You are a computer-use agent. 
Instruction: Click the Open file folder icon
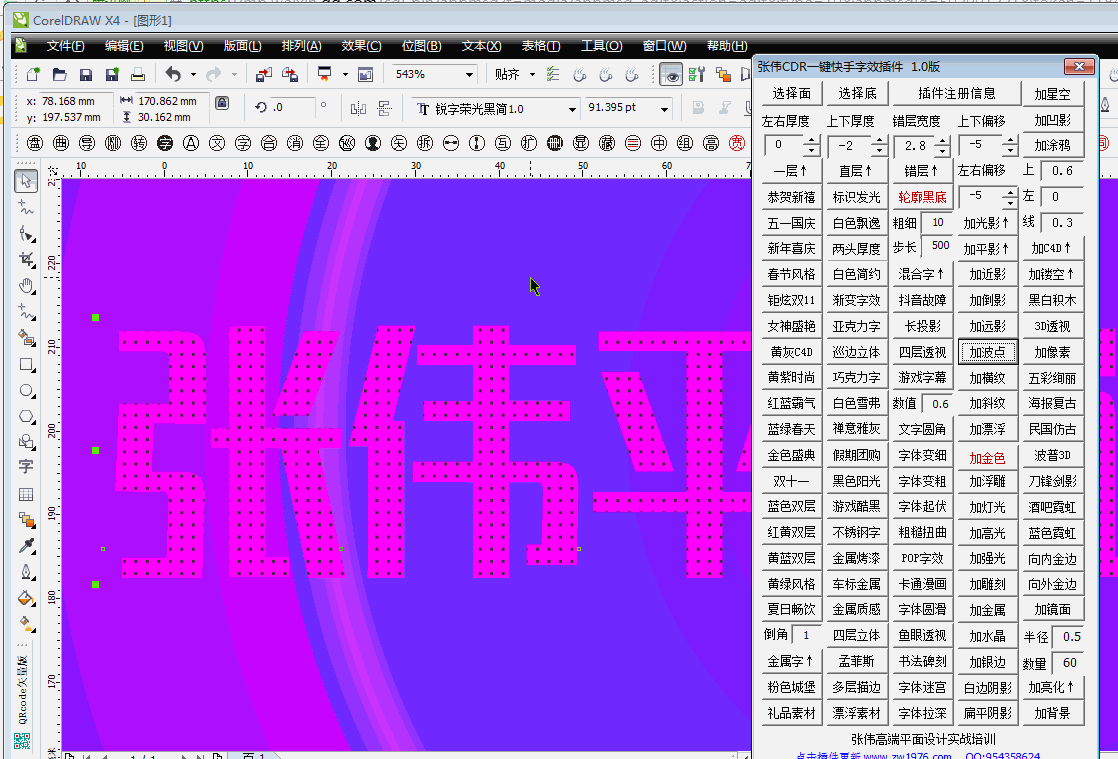click(x=59, y=74)
